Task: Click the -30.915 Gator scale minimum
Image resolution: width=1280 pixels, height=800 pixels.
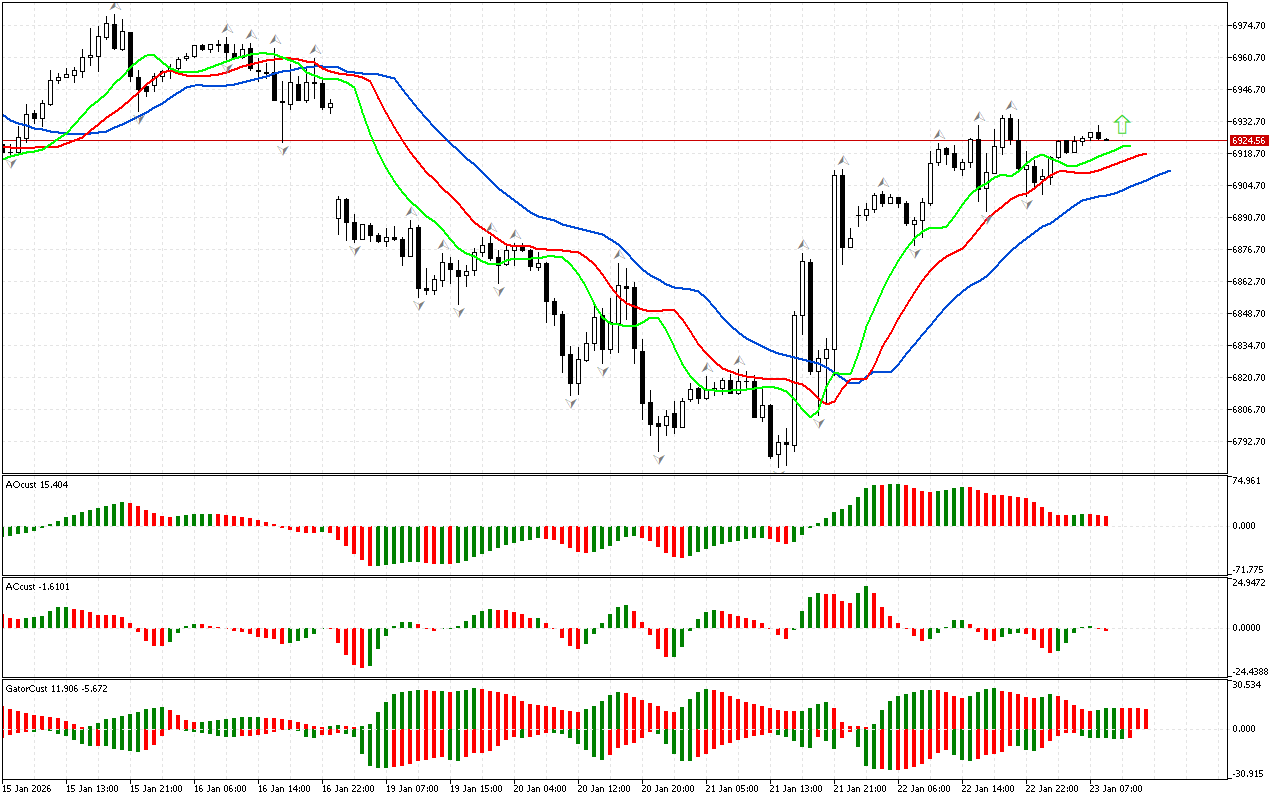Action: (x=1247, y=773)
